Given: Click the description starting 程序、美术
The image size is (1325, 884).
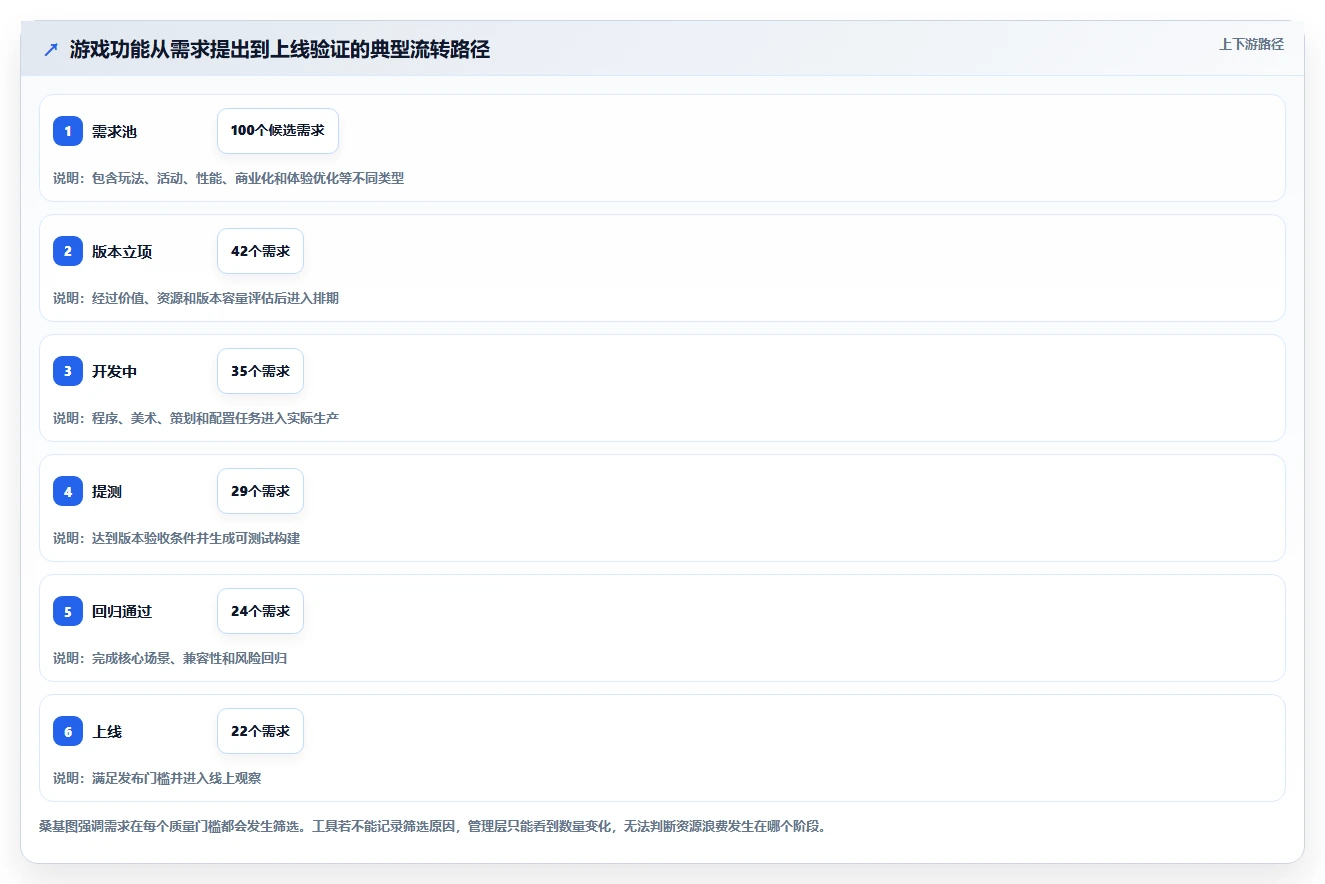Looking at the screenshot, I should click(196, 418).
